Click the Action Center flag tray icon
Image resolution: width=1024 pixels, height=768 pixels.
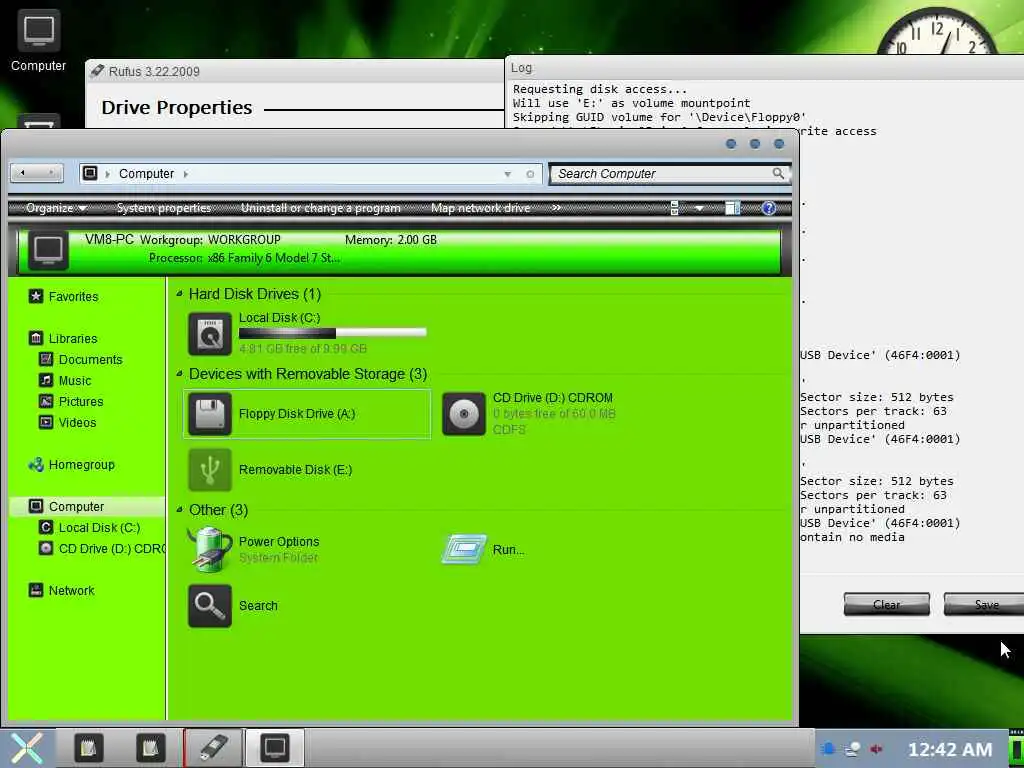pyautogui.click(x=828, y=749)
